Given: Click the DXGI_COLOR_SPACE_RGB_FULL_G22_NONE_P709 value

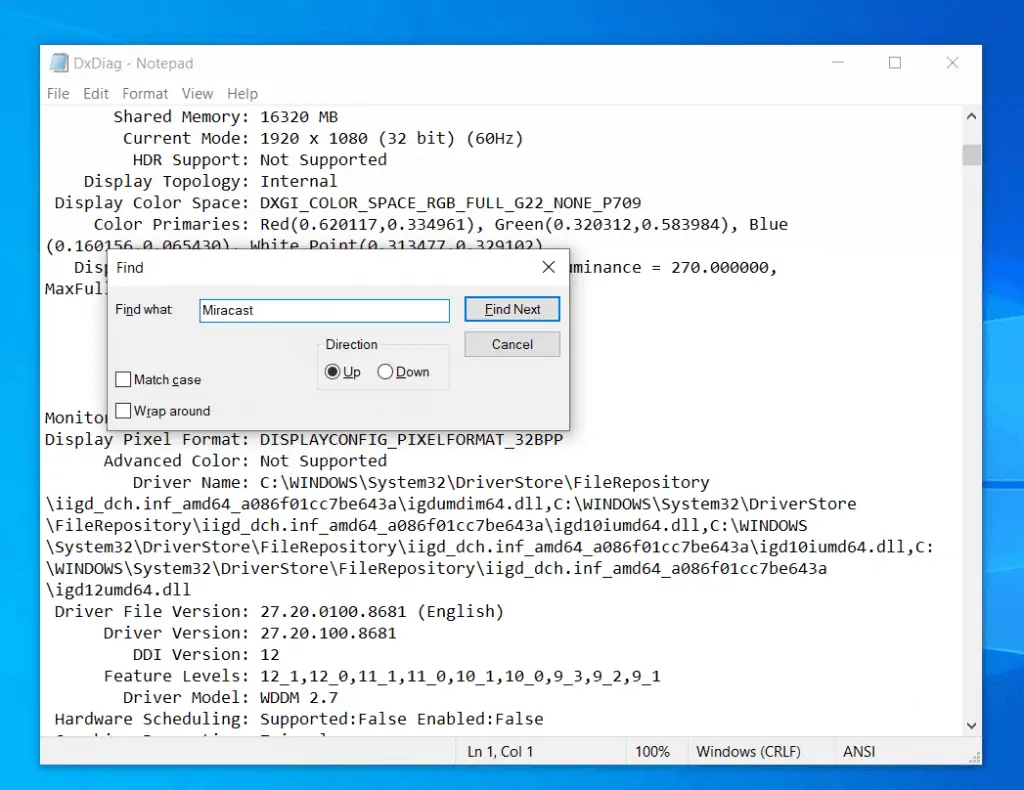Looking at the screenshot, I should point(451,203).
